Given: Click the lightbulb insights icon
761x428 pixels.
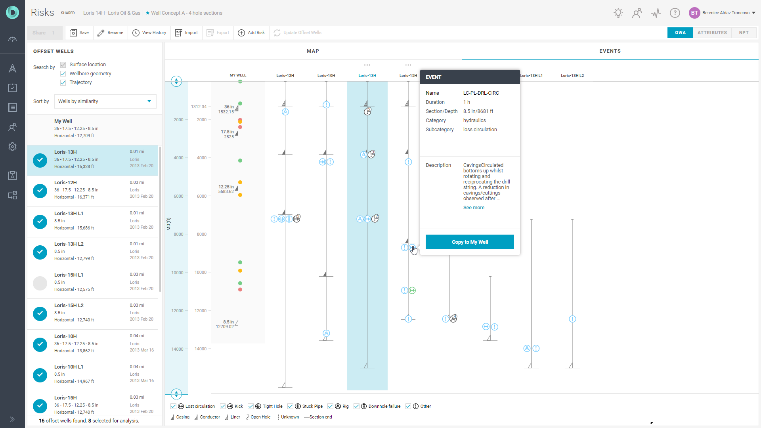Looking at the screenshot, I should click(619, 13).
